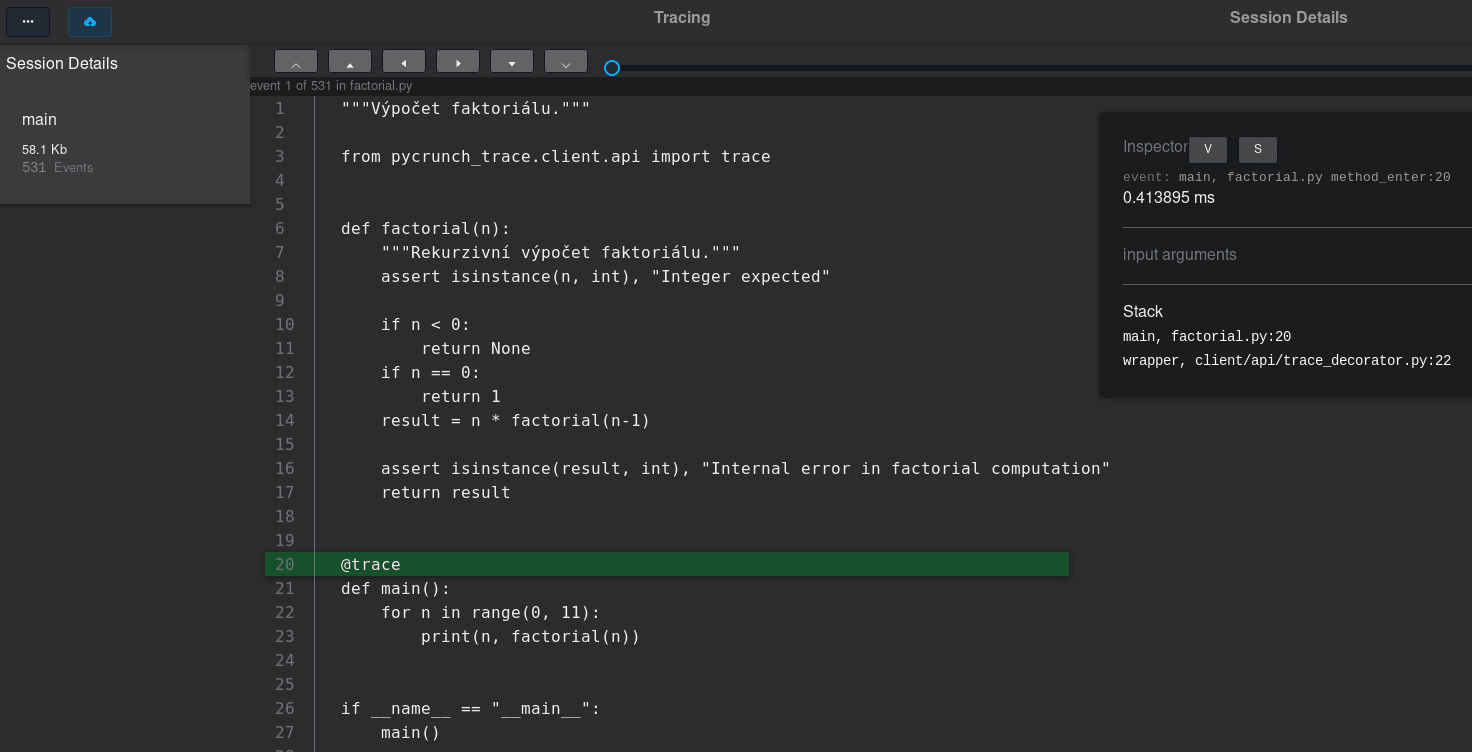Select the main session entry
The height and width of the screenshot is (752, 1472).
(x=40, y=120)
